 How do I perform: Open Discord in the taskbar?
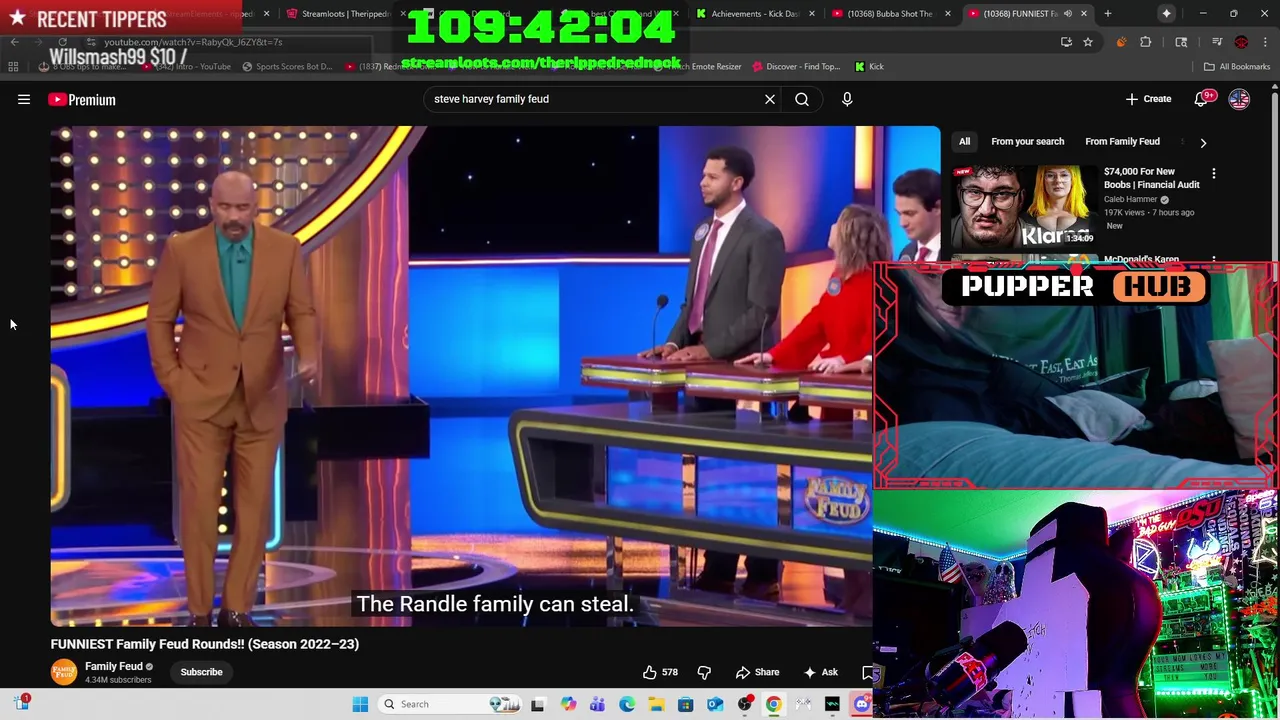click(861, 704)
